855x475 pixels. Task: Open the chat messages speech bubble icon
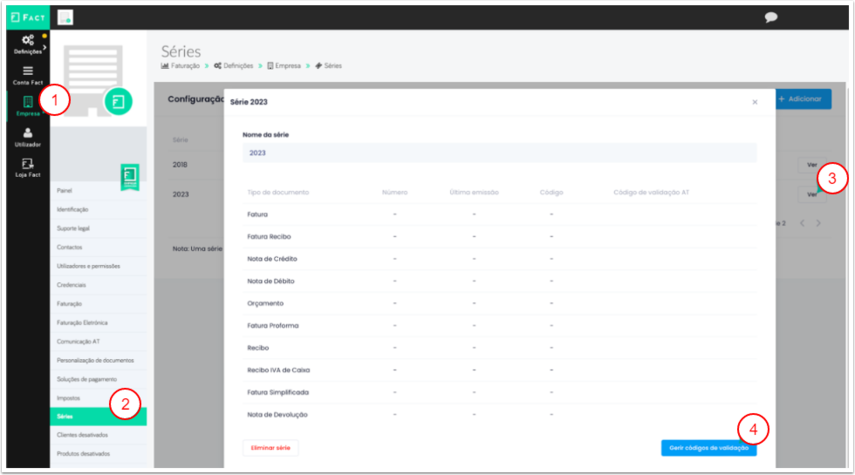pos(771,17)
